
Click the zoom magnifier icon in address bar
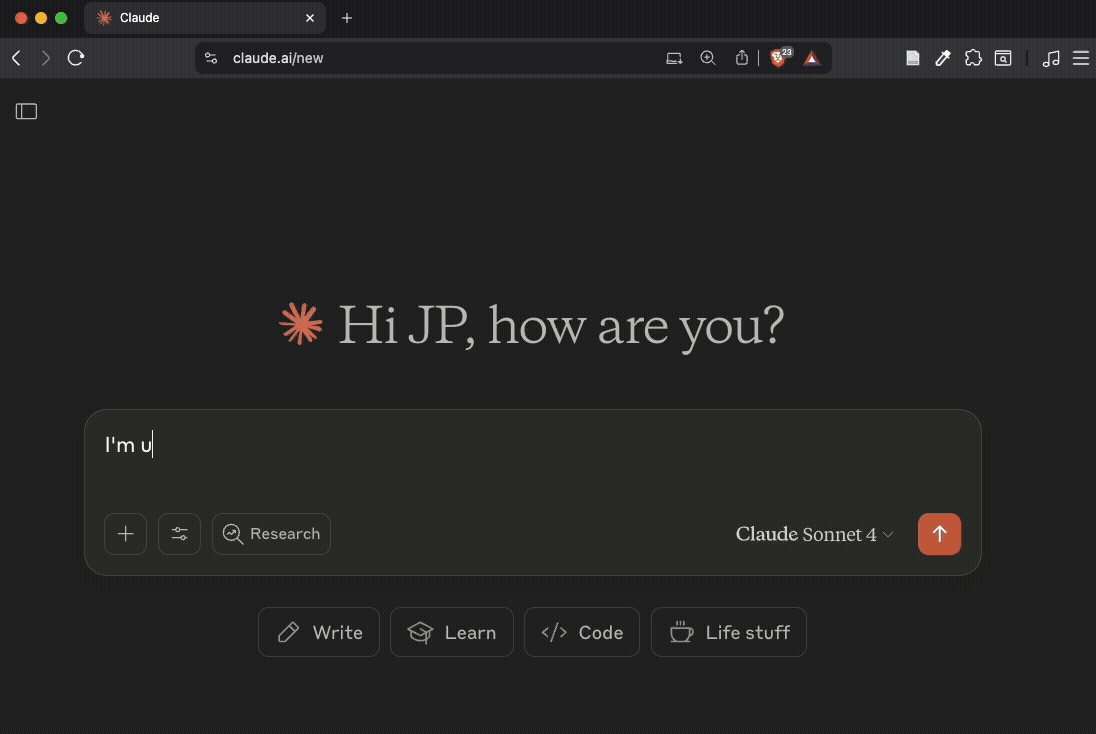708,58
